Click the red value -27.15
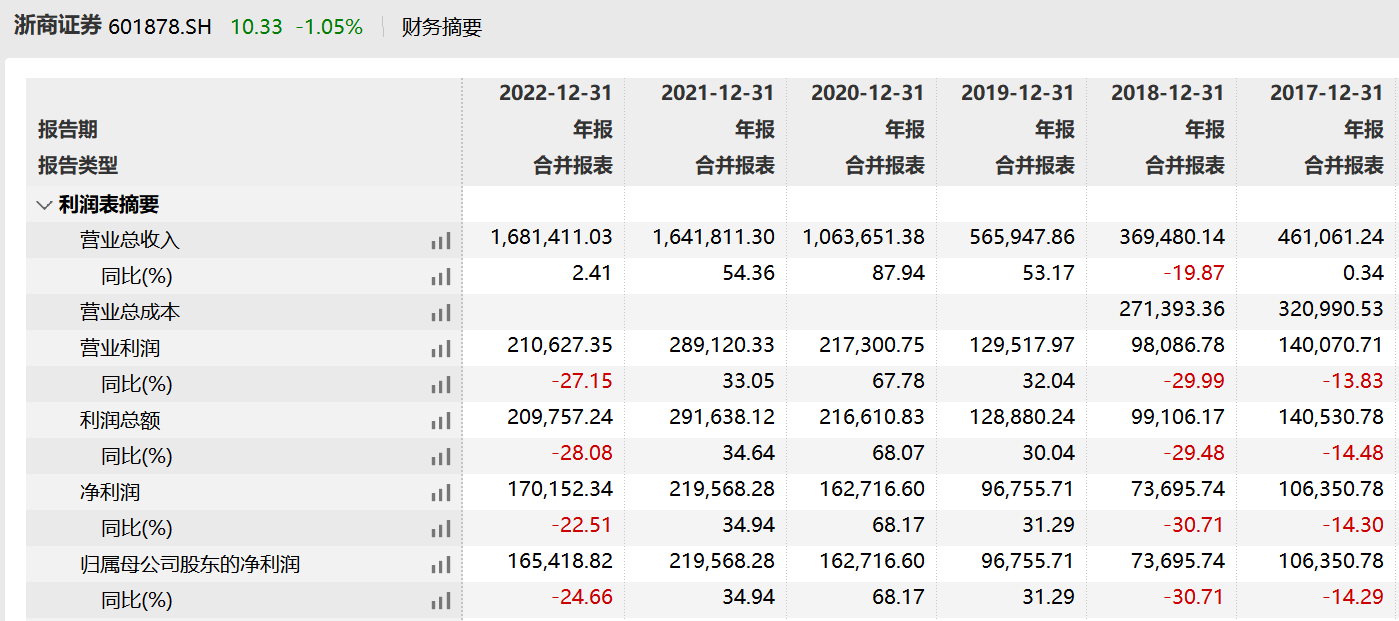 (582, 382)
